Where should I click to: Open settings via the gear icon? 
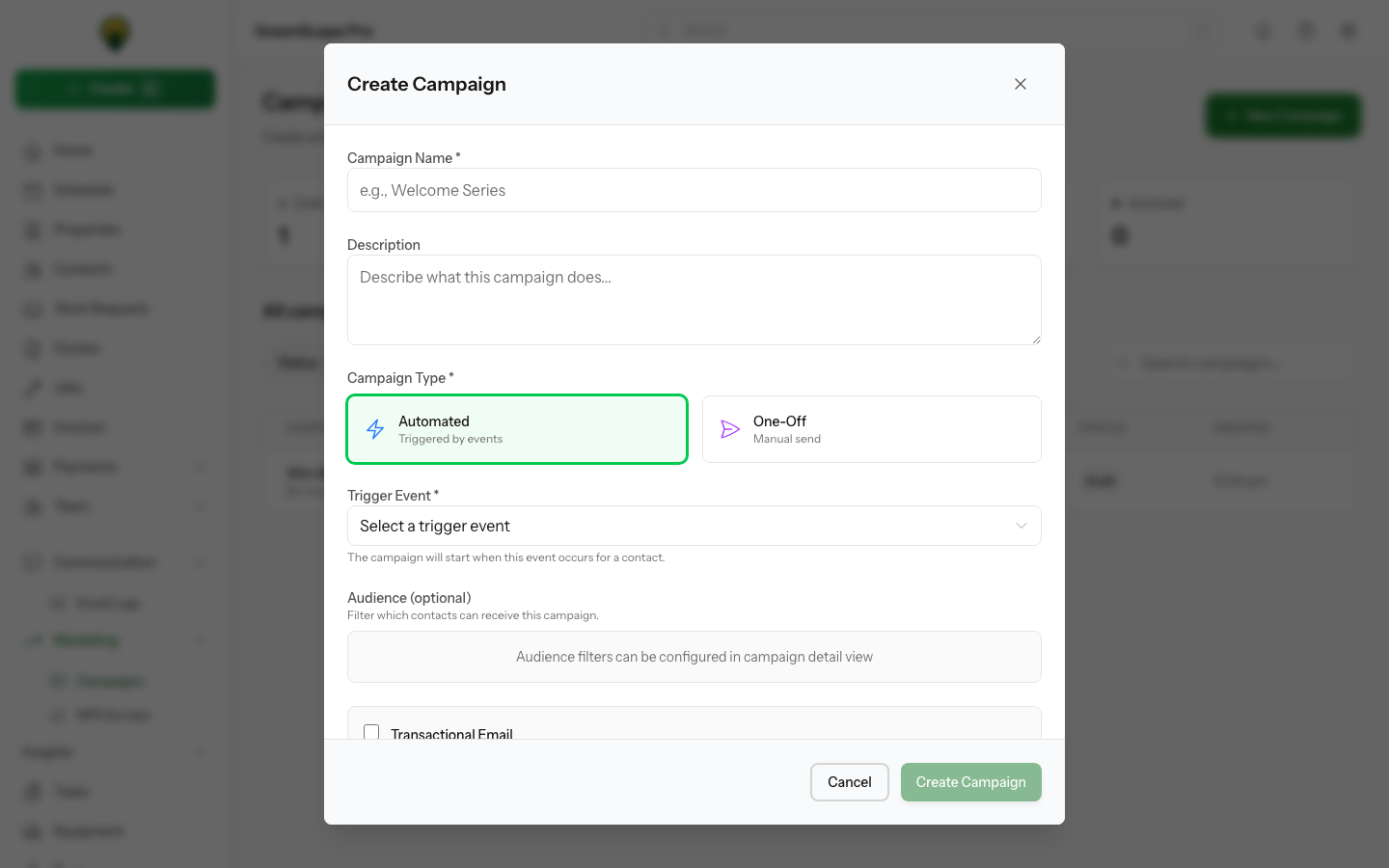[1348, 30]
